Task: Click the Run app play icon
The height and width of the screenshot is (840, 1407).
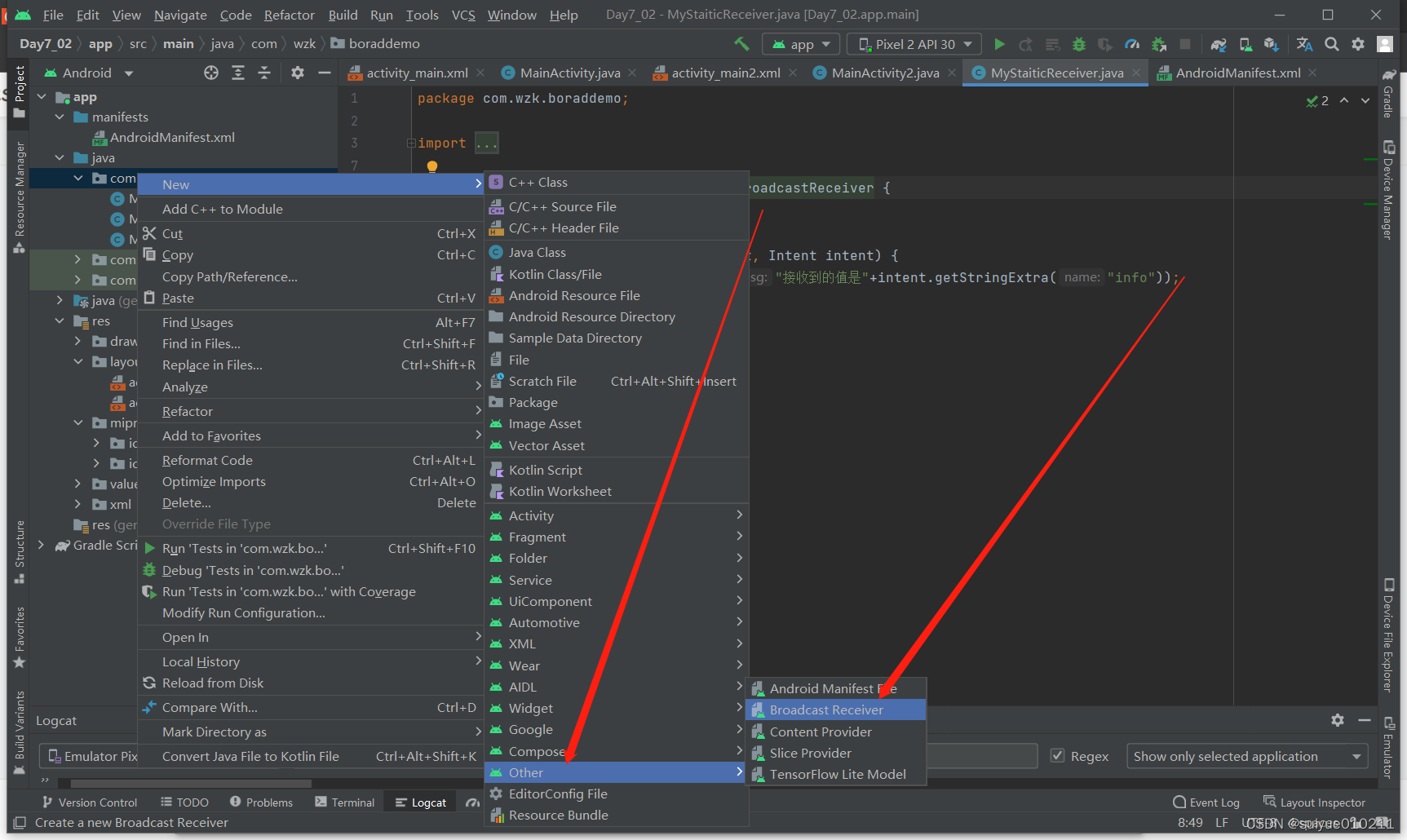Action: (999, 44)
